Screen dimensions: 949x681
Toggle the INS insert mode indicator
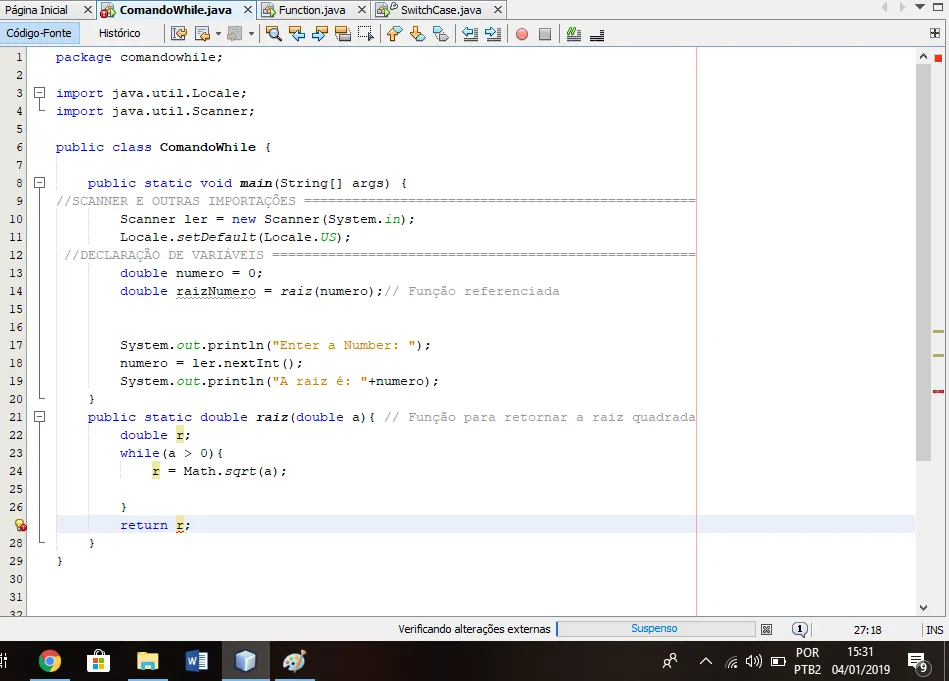tap(934, 630)
